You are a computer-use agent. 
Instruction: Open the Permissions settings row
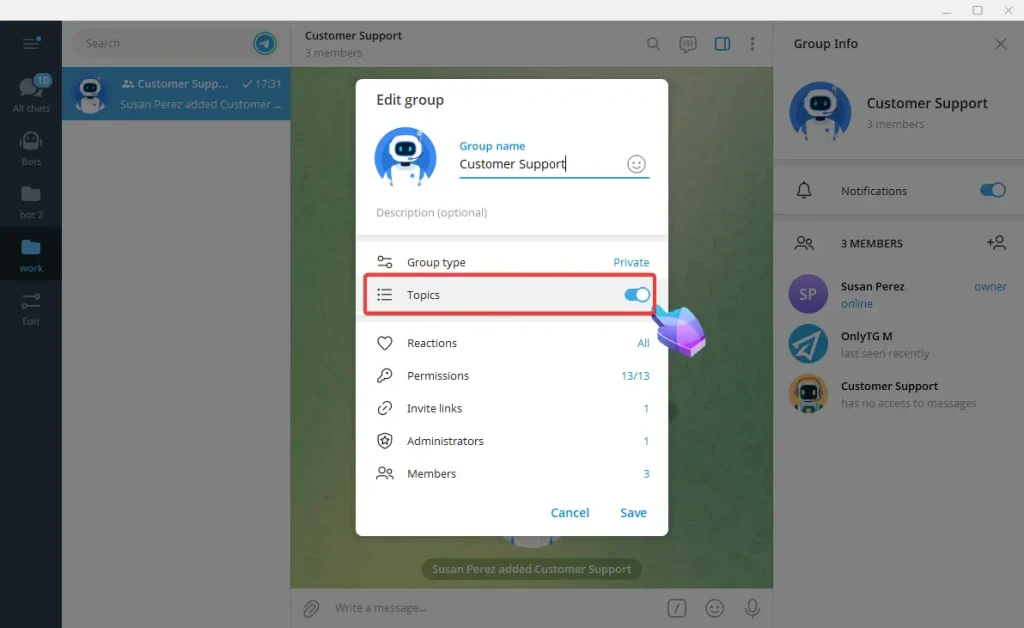click(x=512, y=376)
